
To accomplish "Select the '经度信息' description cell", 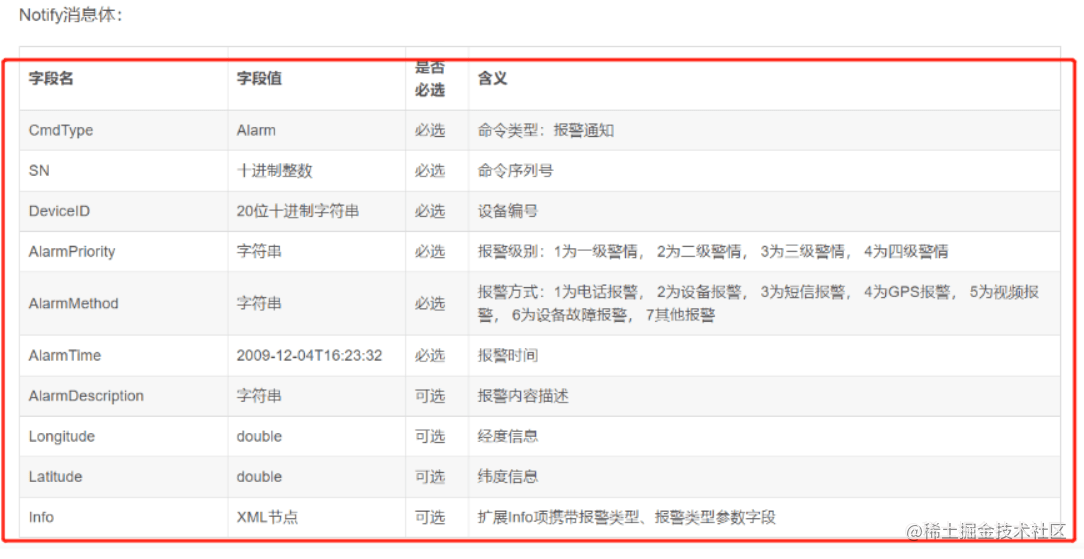I will pyautogui.click(x=507, y=436).
